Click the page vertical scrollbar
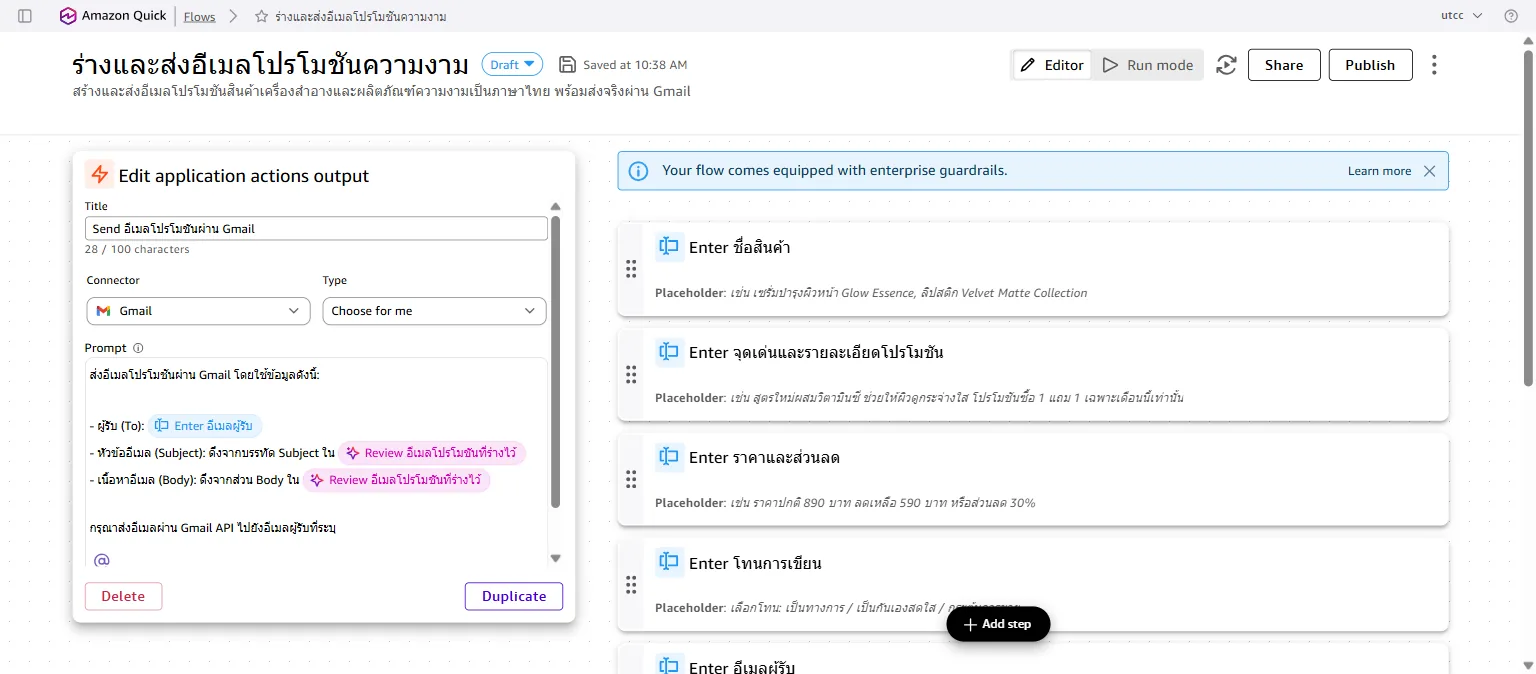The height and width of the screenshot is (674, 1536). tap(1528, 220)
